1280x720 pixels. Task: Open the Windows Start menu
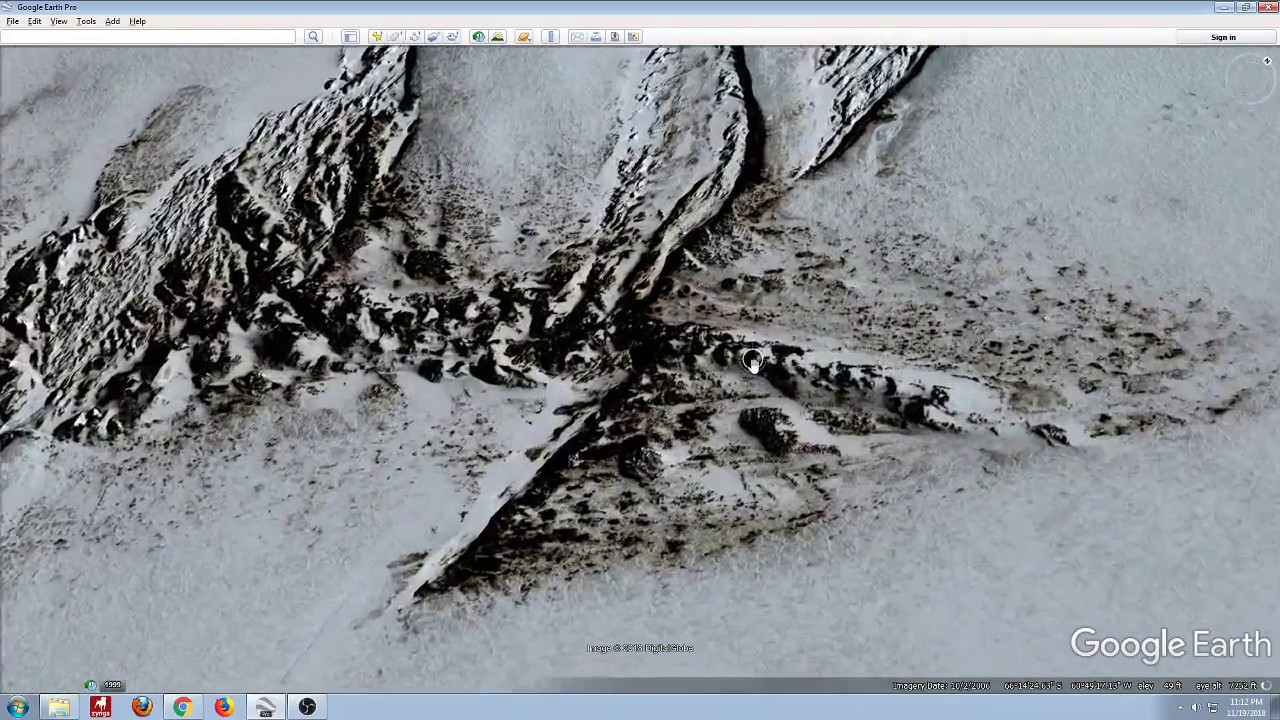point(17,707)
